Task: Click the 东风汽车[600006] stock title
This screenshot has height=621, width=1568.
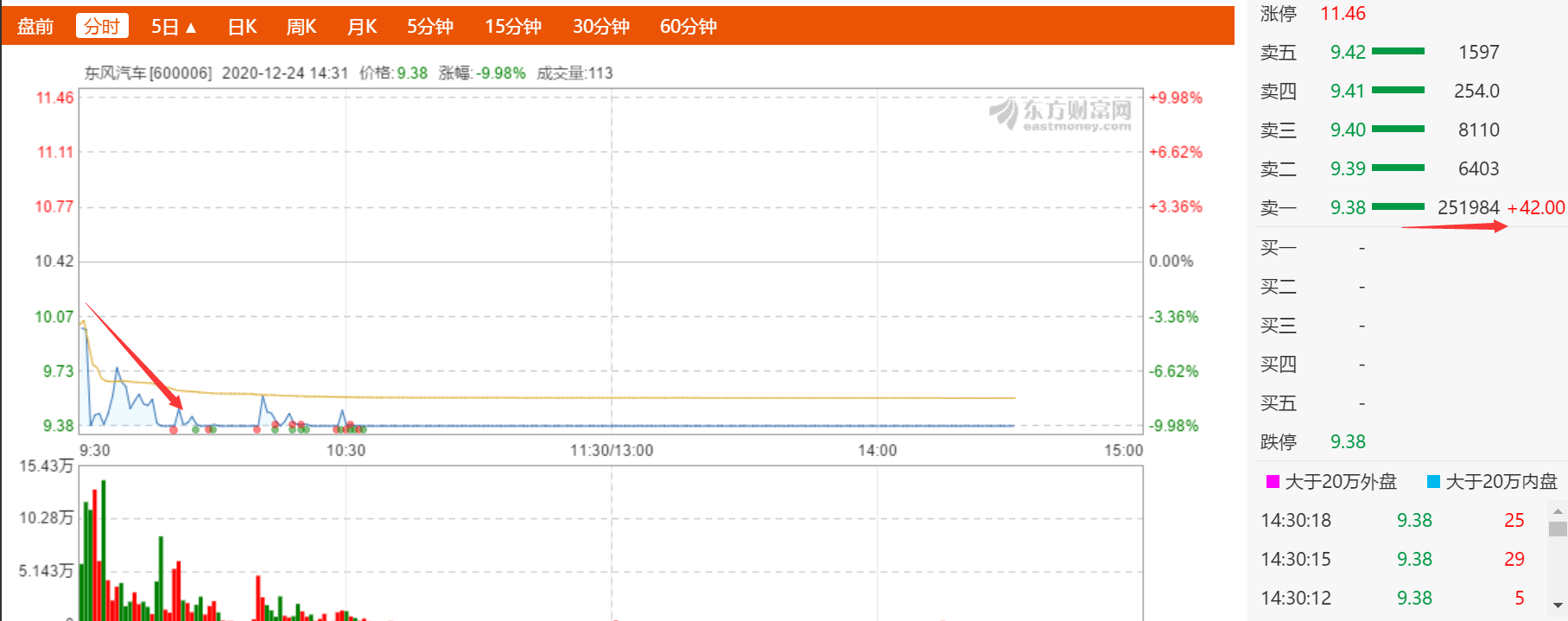Action: (148, 73)
